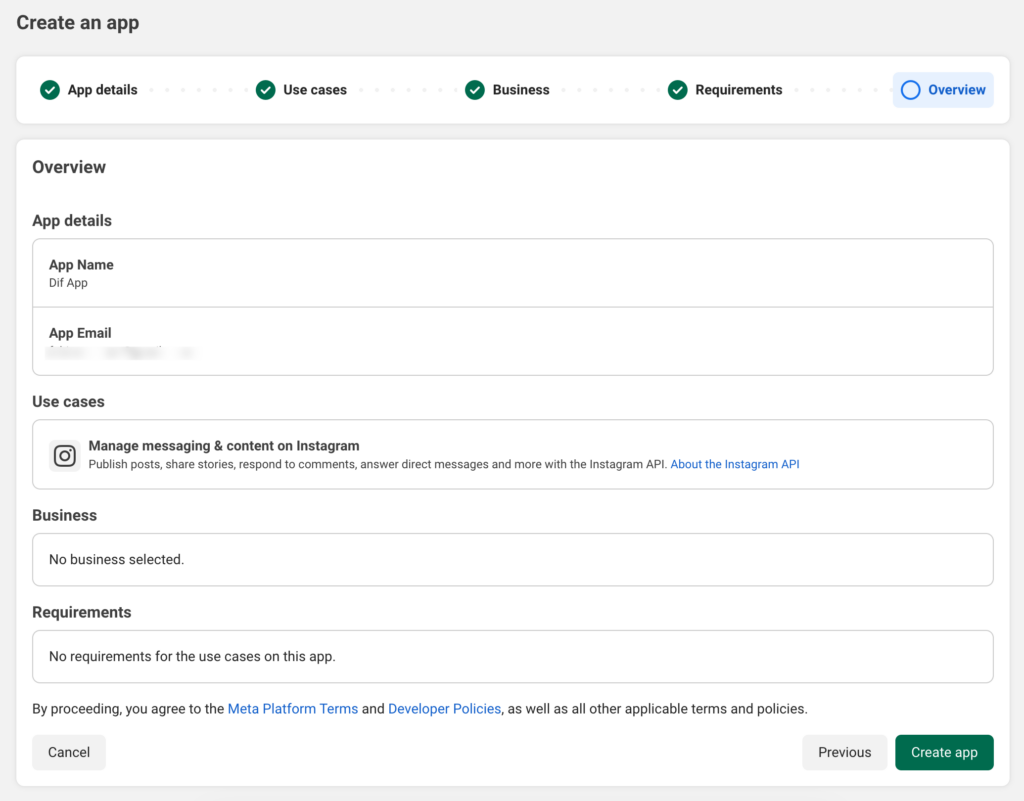Click the 'Create an app' page heading
The image size is (1024, 801).
tap(78, 23)
